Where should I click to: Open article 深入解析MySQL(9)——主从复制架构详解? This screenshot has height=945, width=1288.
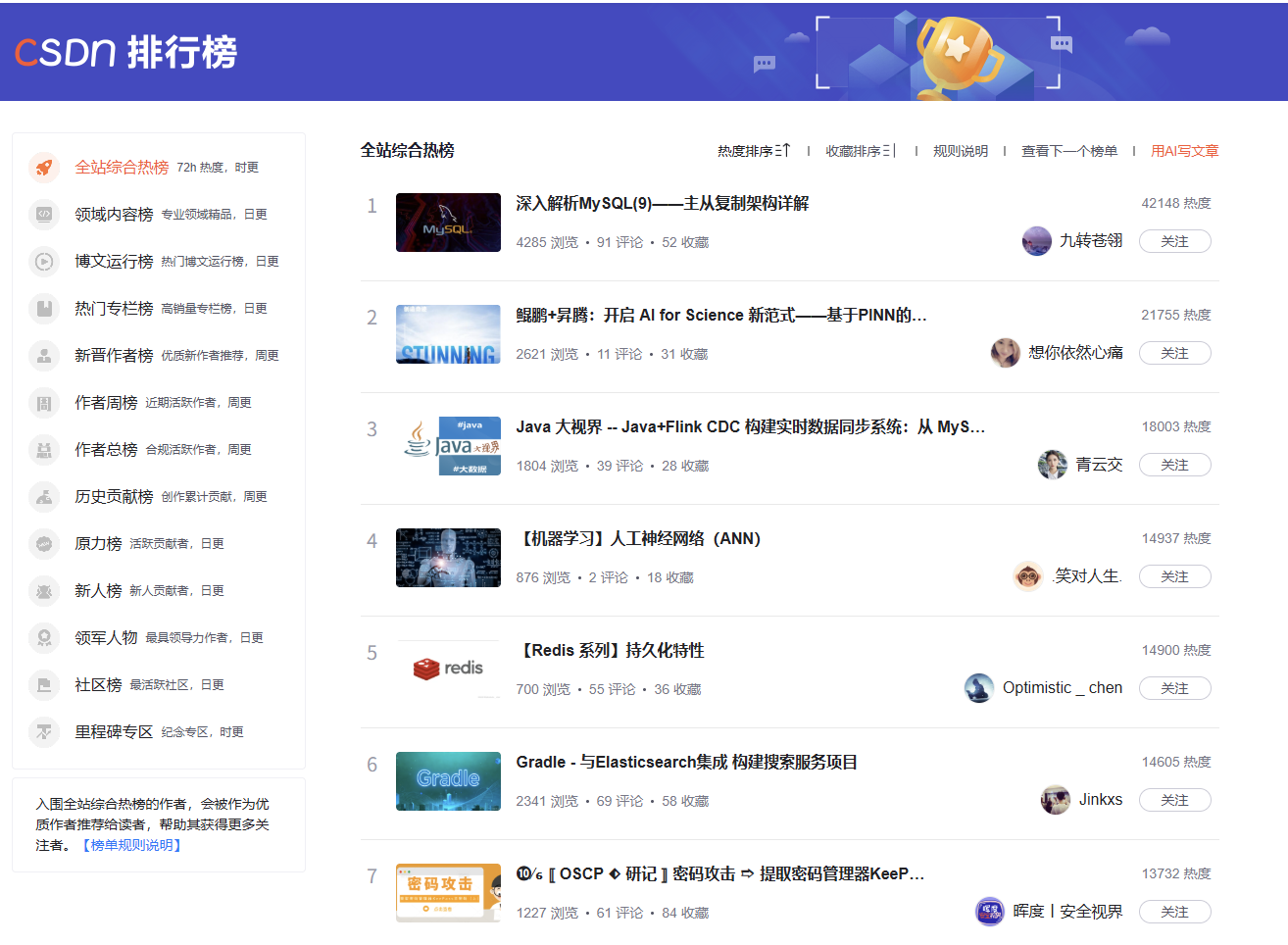click(x=663, y=204)
